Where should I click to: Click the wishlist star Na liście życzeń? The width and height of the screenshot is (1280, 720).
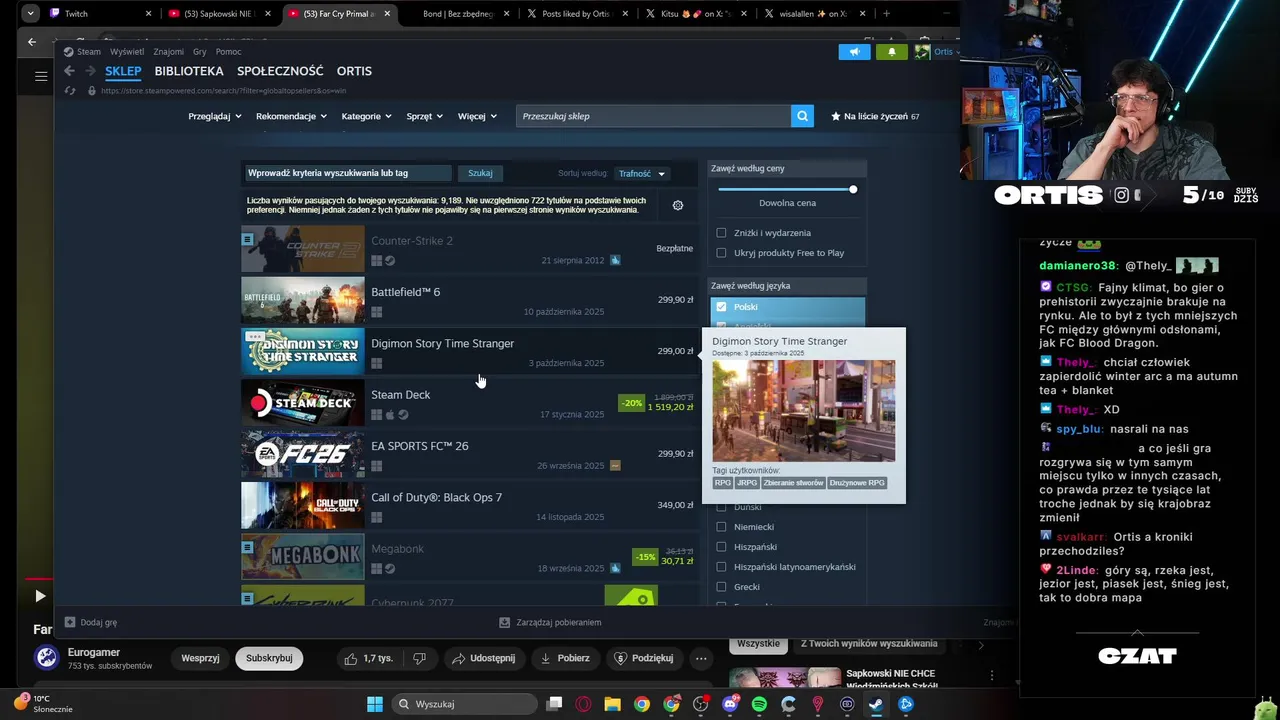pyautogui.click(x=836, y=116)
